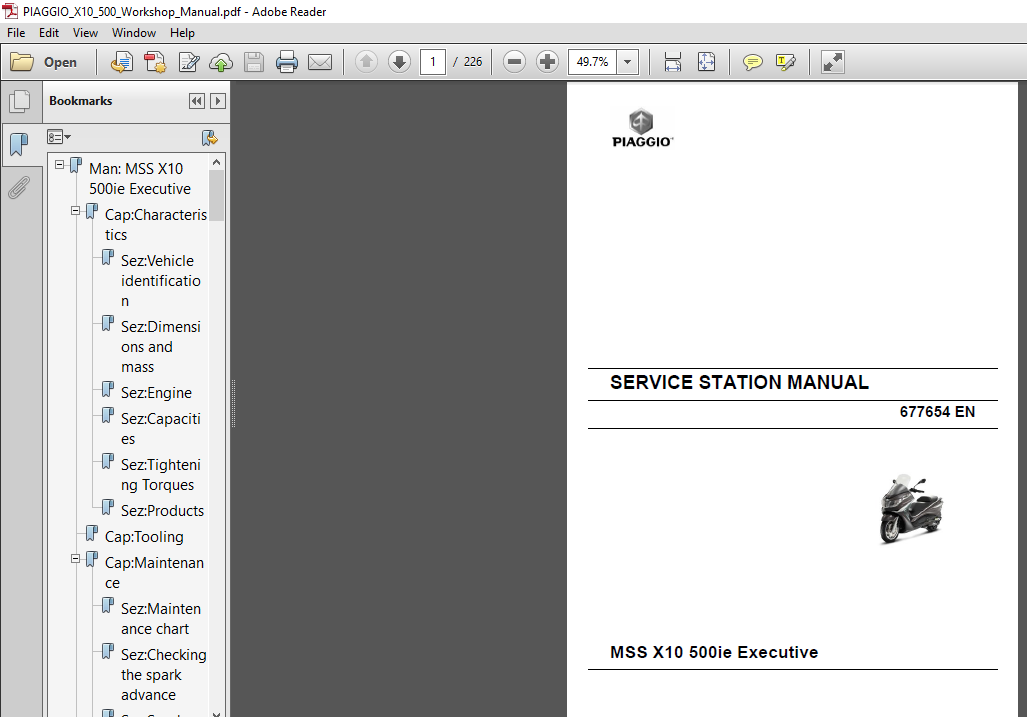
Task: Open the File menu
Action: (x=16, y=33)
